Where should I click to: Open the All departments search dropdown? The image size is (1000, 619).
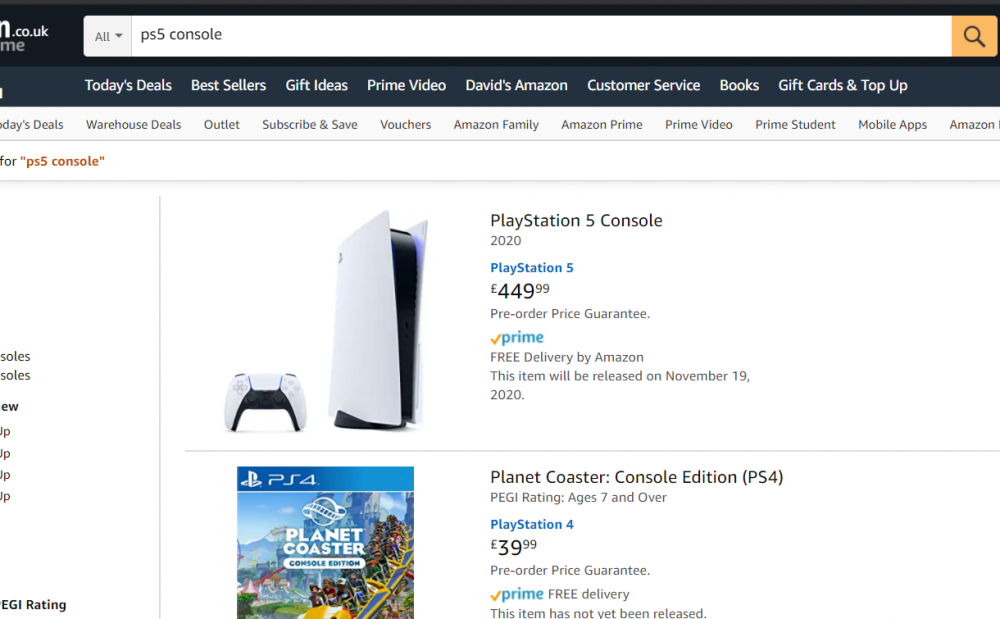[108, 36]
